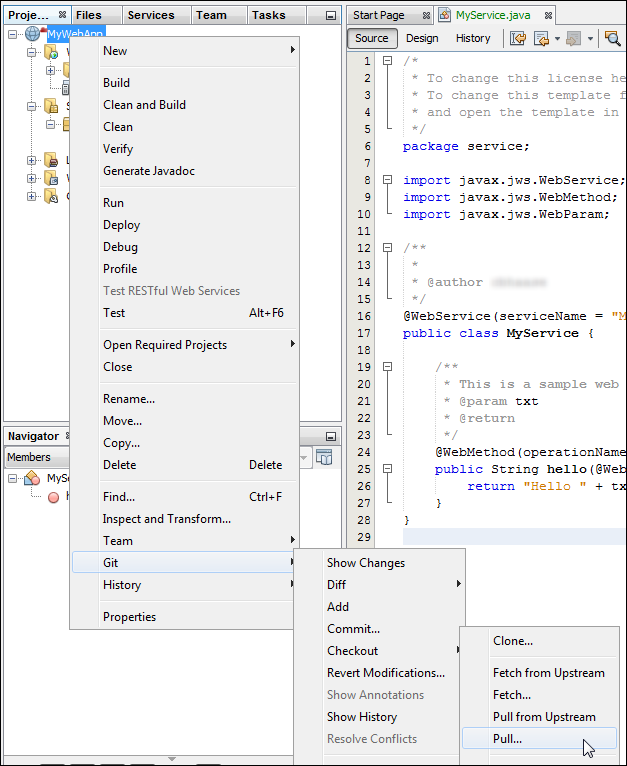Switch editor to Source view
Screen dimensions: 627x766
372,38
